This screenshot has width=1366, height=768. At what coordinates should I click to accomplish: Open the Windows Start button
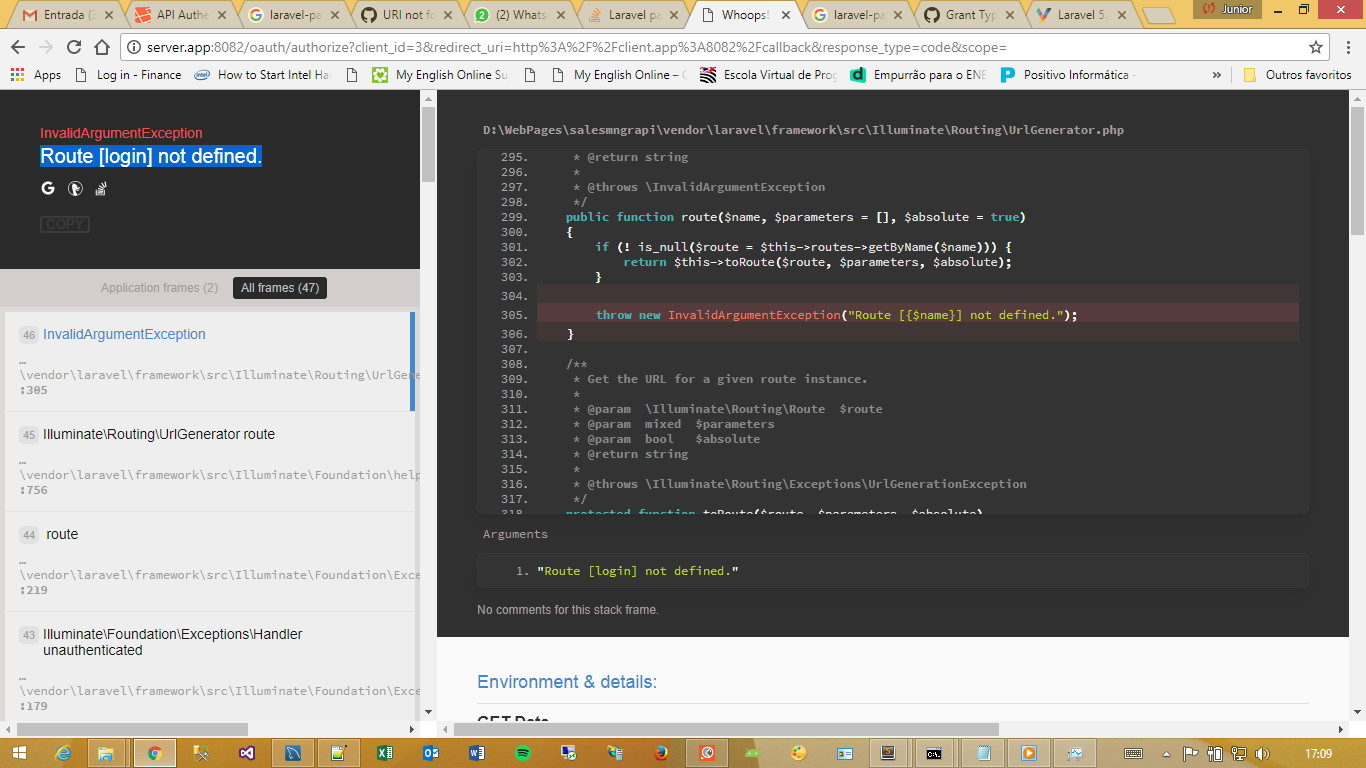pyautogui.click(x=20, y=753)
